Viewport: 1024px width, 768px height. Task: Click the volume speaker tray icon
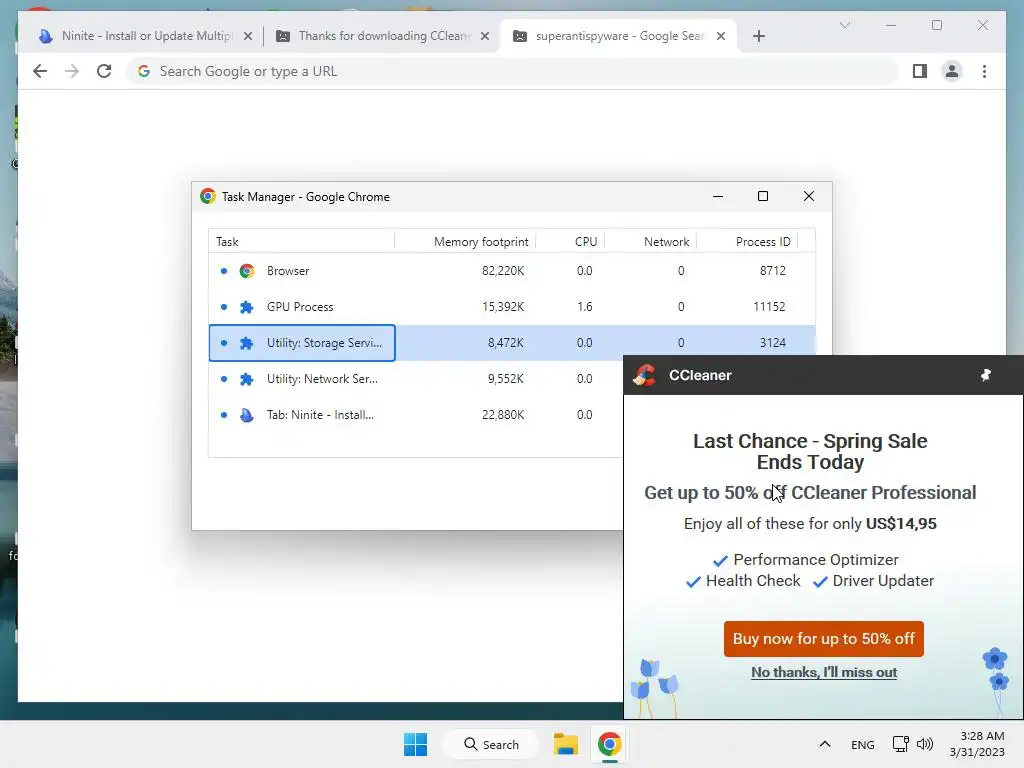pyautogui.click(x=925, y=744)
